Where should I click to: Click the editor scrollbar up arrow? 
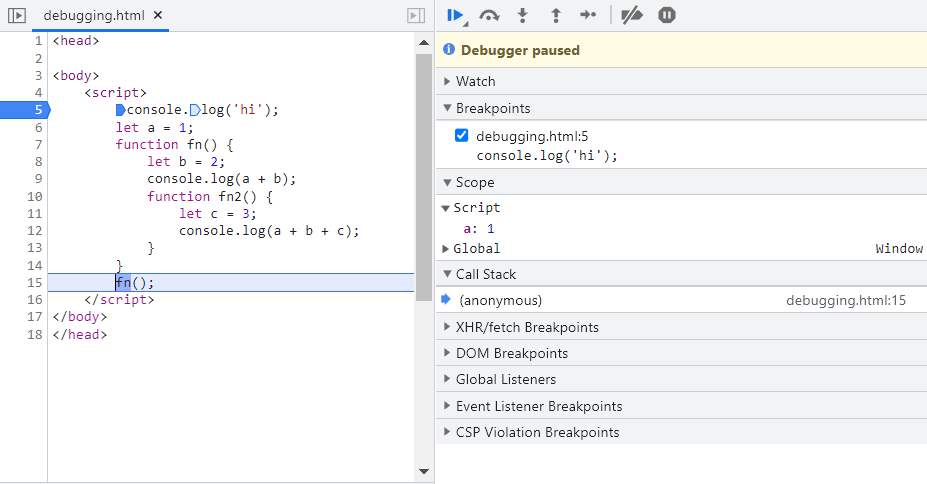[x=424, y=43]
